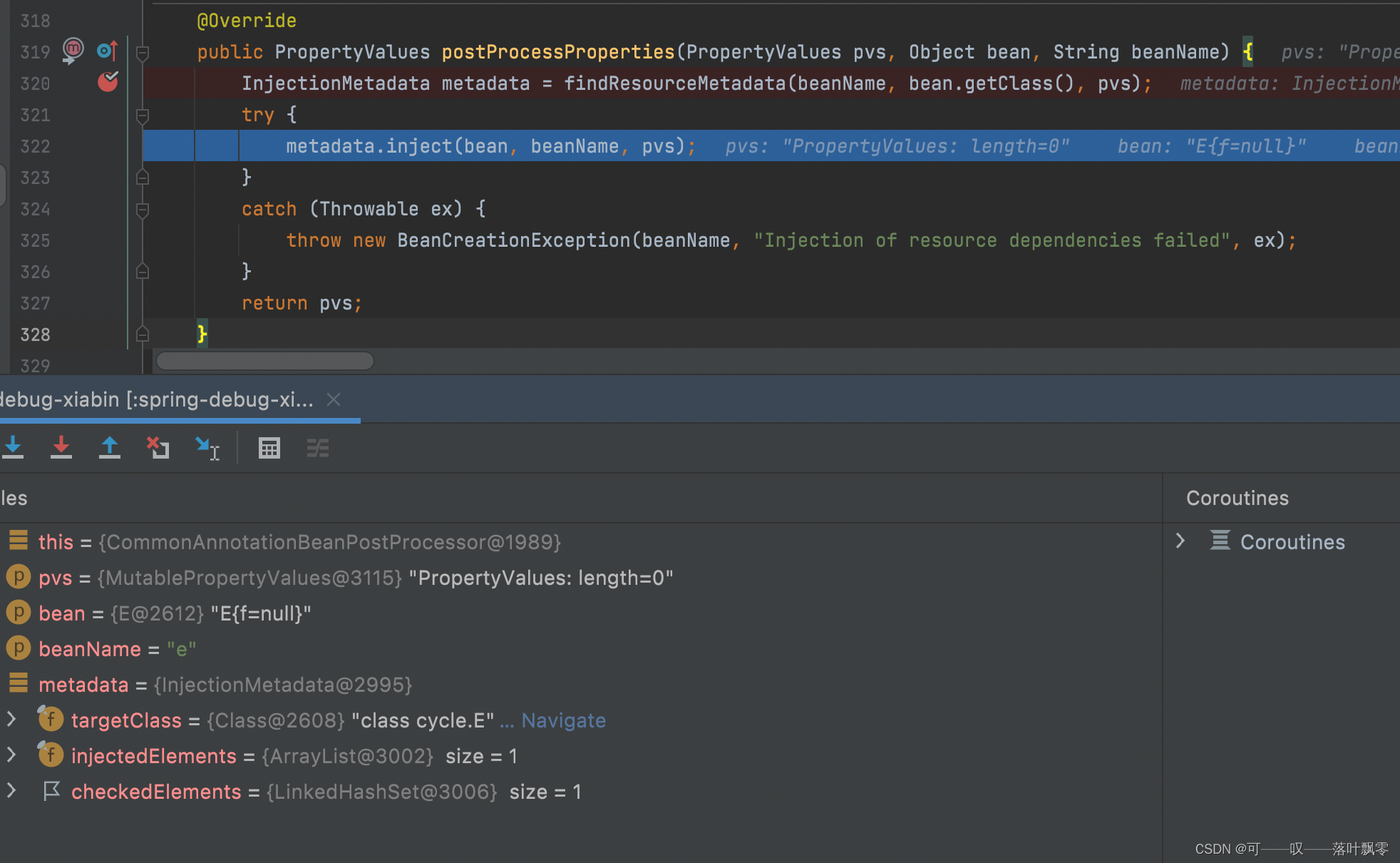Image resolution: width=1400 pixels, height=863 pixels.
Task: Click the override gutter icon on line 319
Action: pos(107,51)
